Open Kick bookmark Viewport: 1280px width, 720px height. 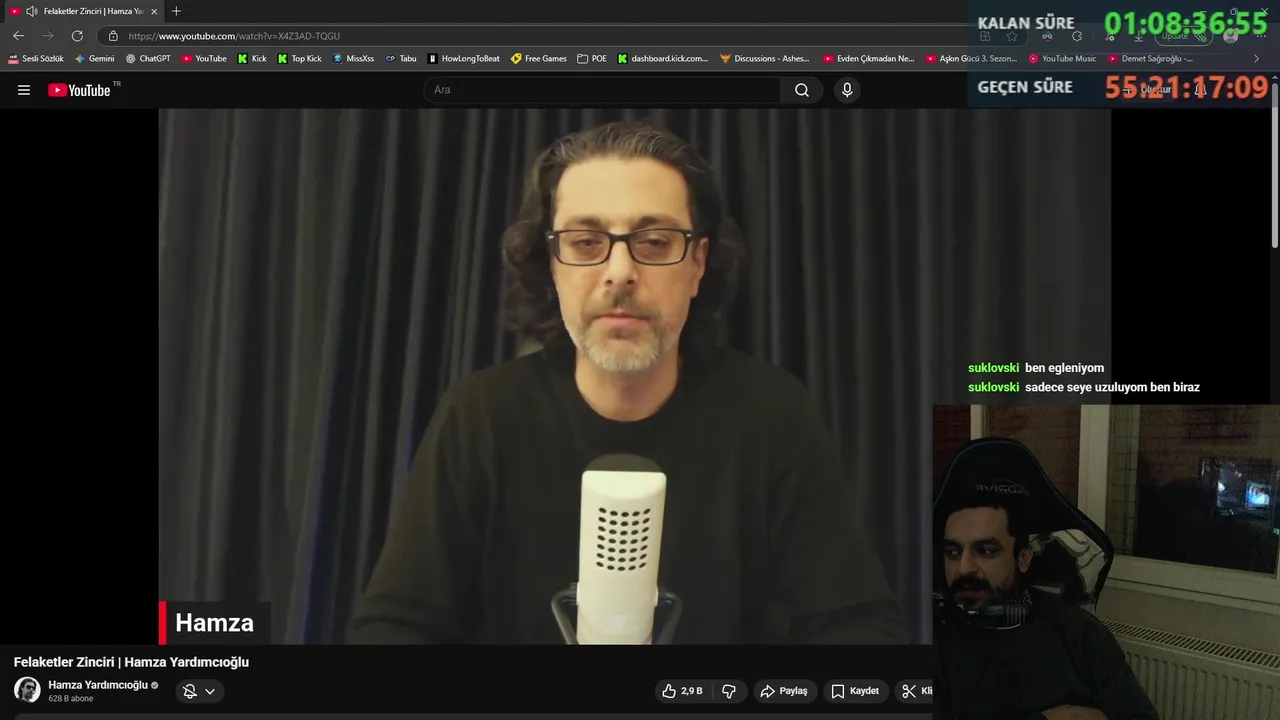pos(252,59)
